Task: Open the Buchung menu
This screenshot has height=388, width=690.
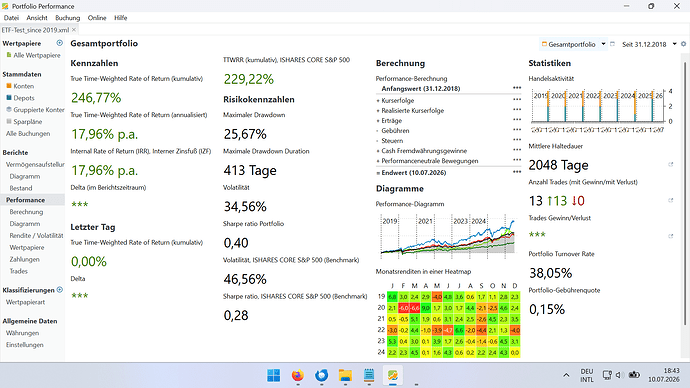Action: (68, 18)
